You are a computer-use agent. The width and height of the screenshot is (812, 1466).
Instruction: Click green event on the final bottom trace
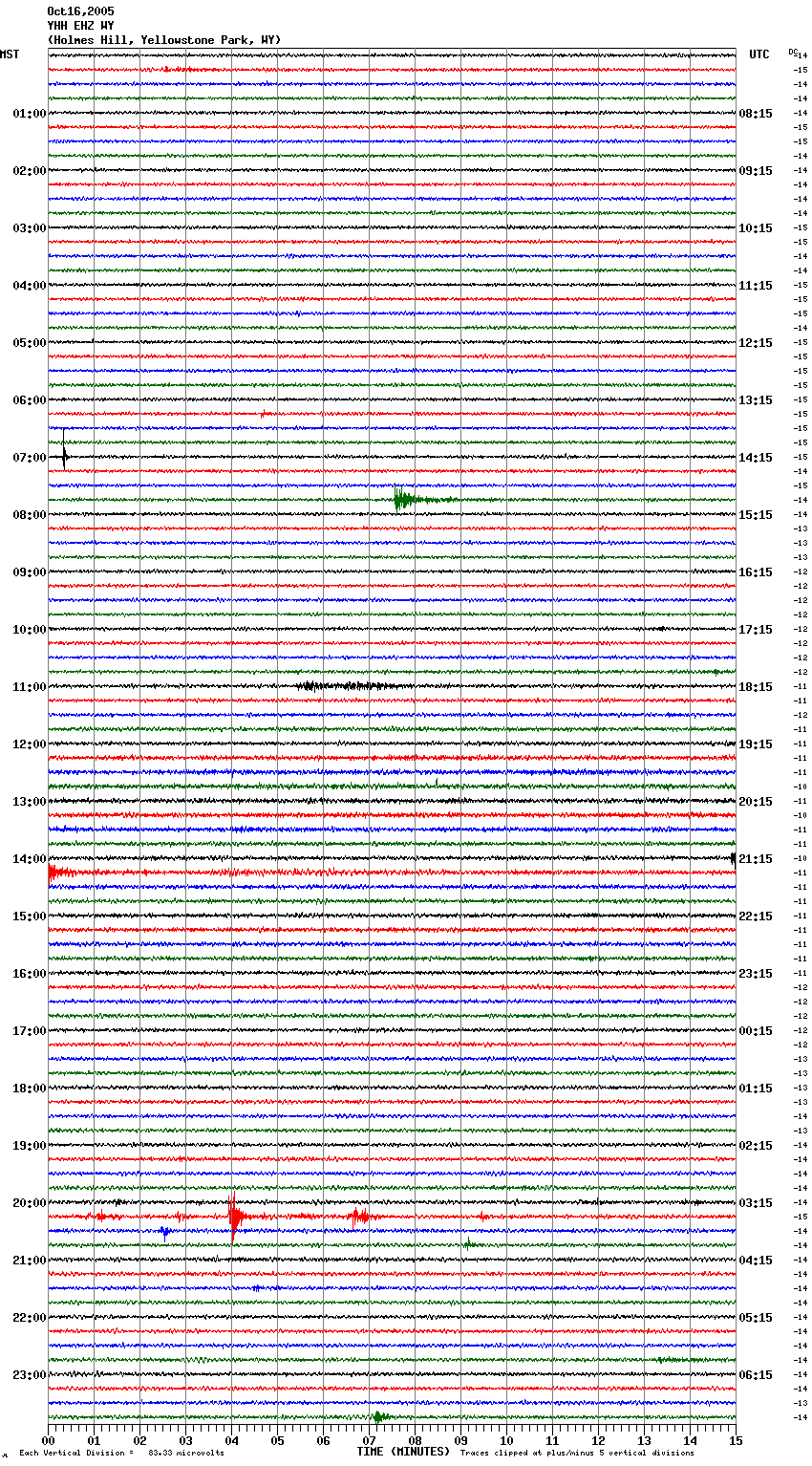[x=380, y=1417]
